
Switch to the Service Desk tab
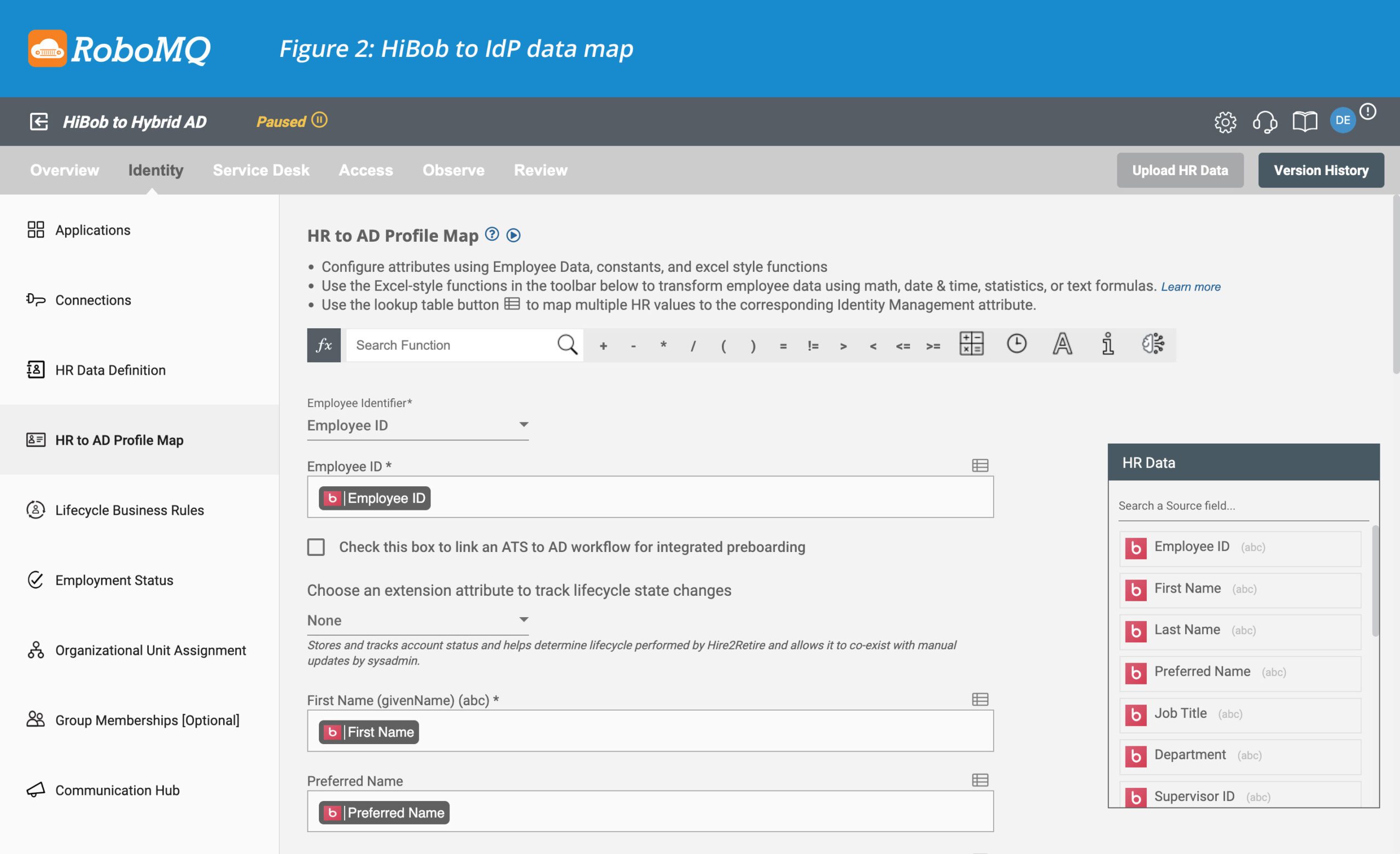[x=261, y=170]
